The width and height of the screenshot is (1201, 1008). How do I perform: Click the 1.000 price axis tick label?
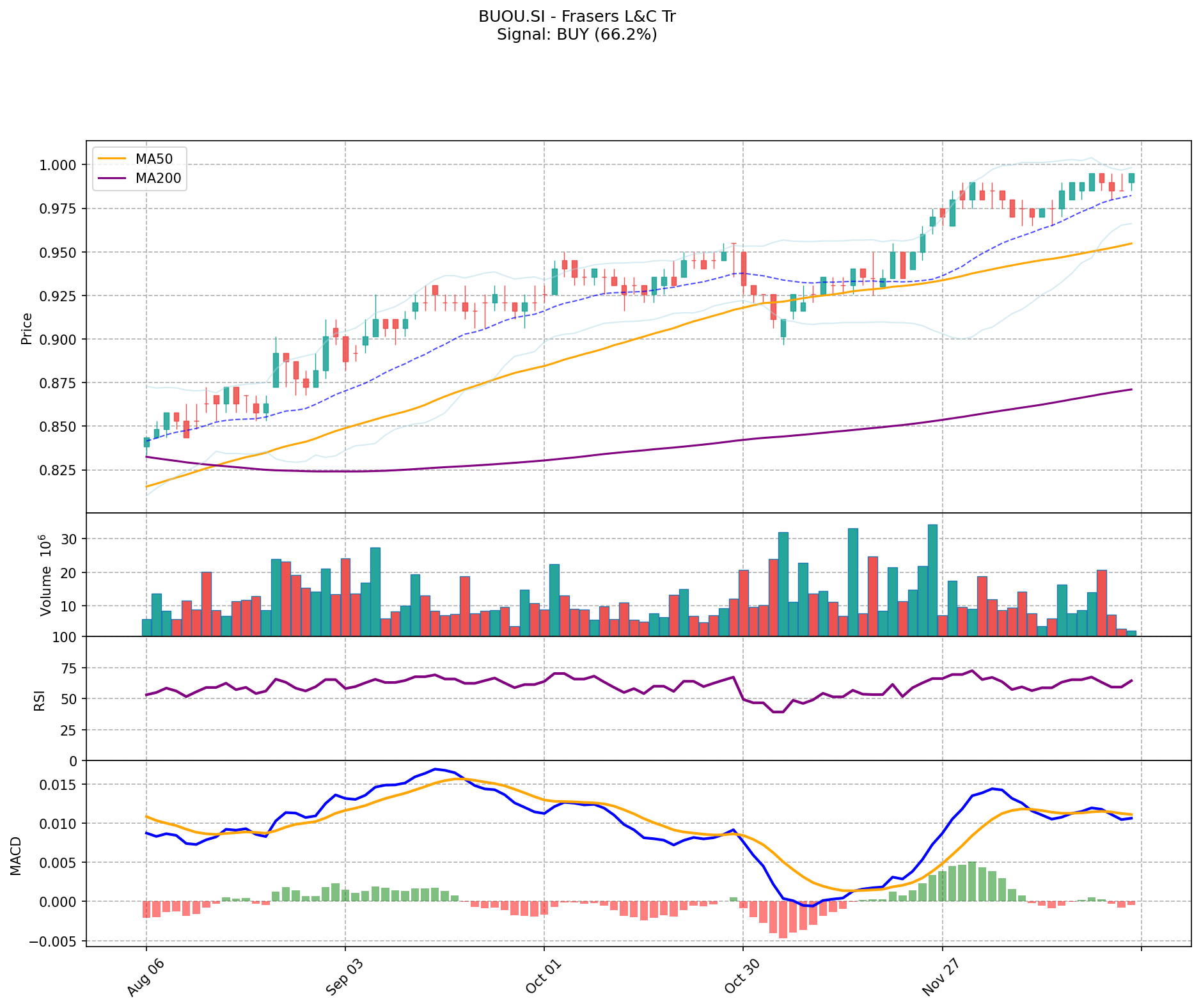click(59, 165)
